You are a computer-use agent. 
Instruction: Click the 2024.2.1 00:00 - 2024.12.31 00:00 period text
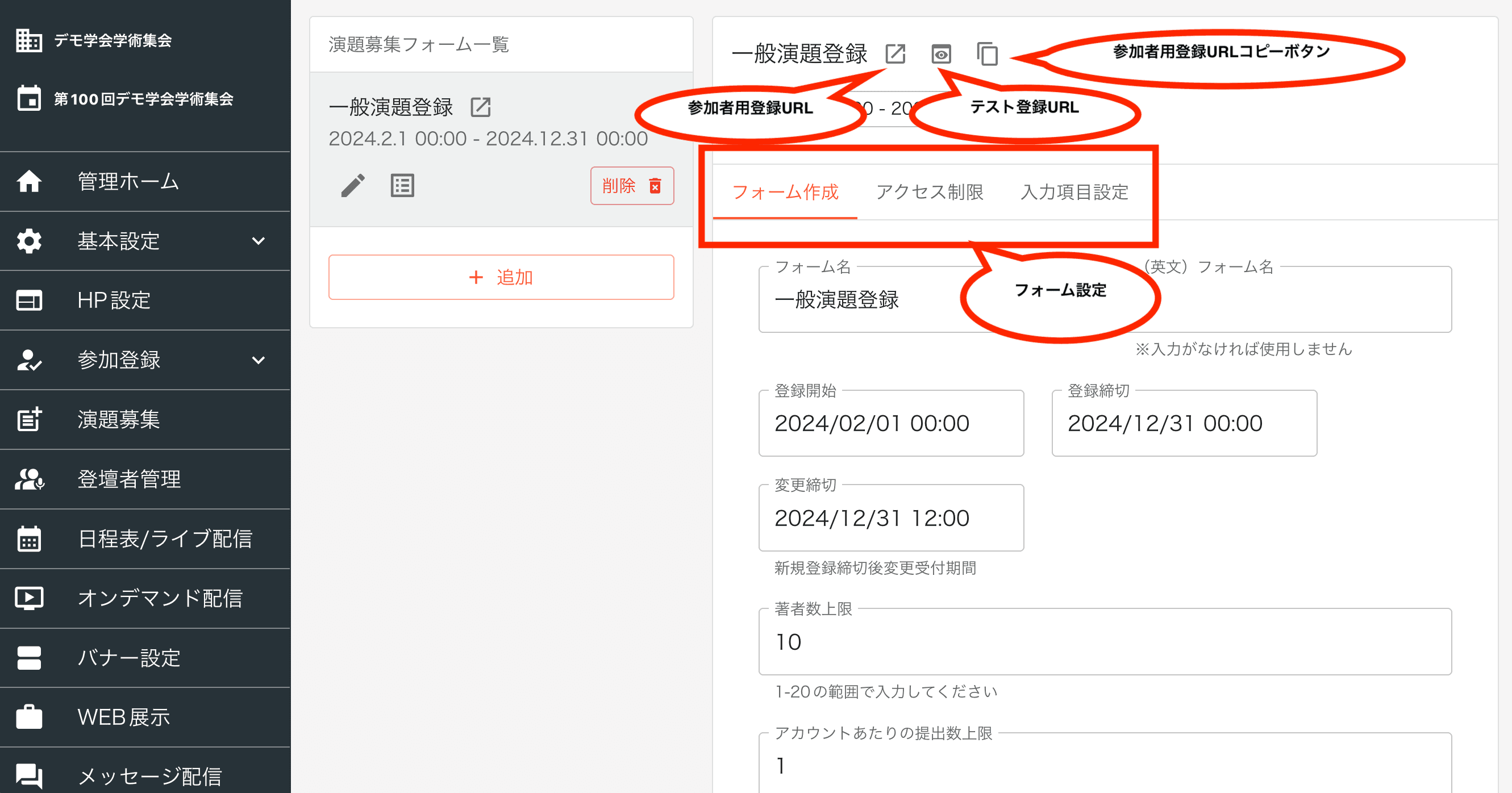488,139
